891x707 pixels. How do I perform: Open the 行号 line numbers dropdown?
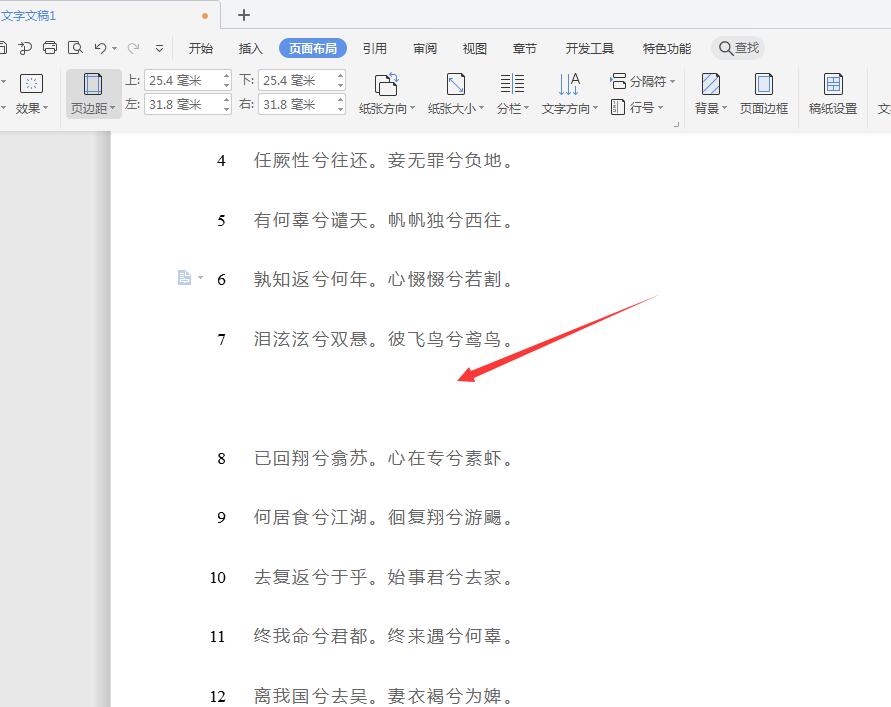click(x=645, y=108)
